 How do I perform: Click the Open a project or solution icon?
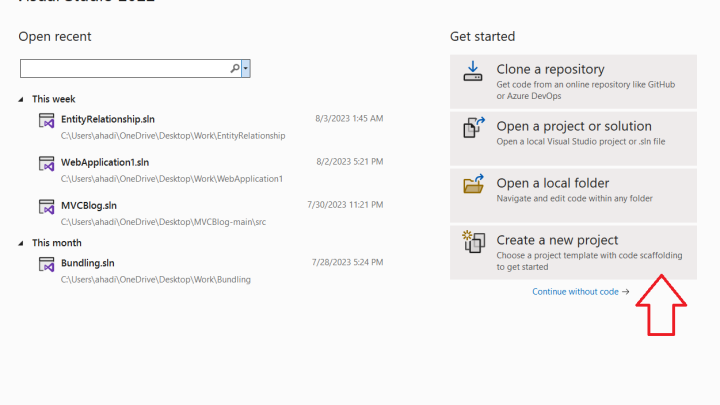coord(473,128)
